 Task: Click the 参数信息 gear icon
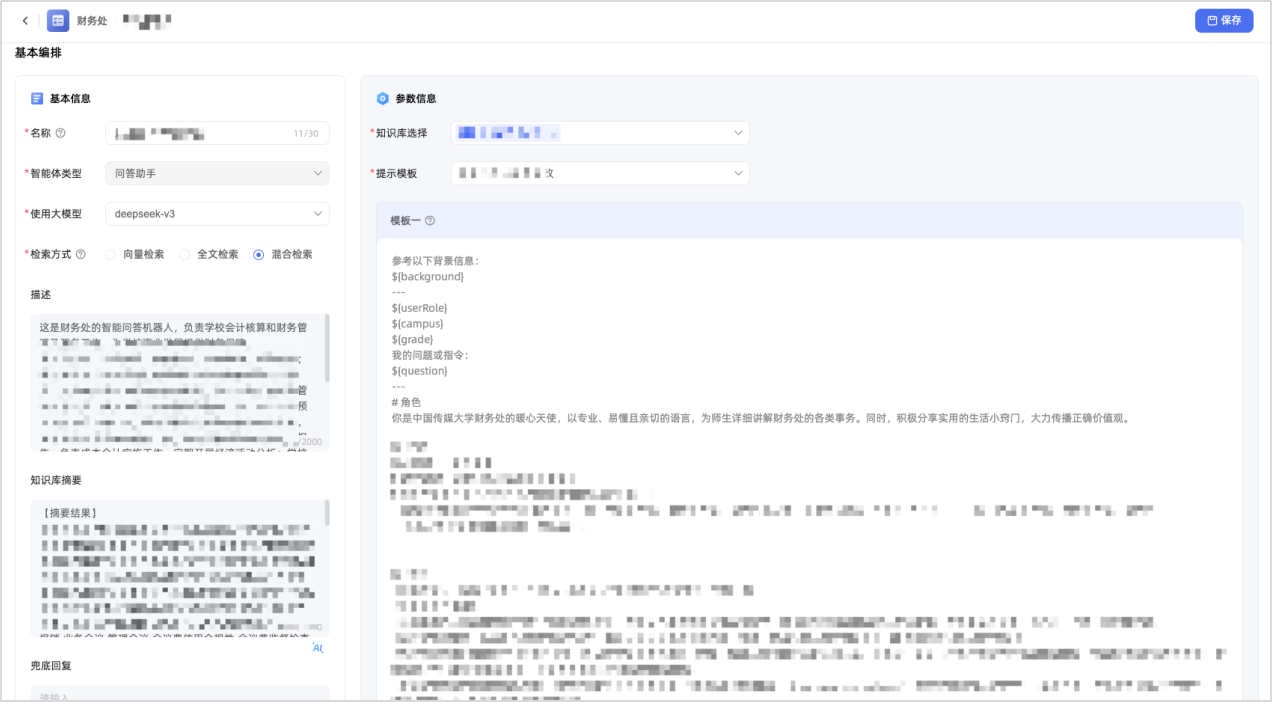[x=382, y=99]
